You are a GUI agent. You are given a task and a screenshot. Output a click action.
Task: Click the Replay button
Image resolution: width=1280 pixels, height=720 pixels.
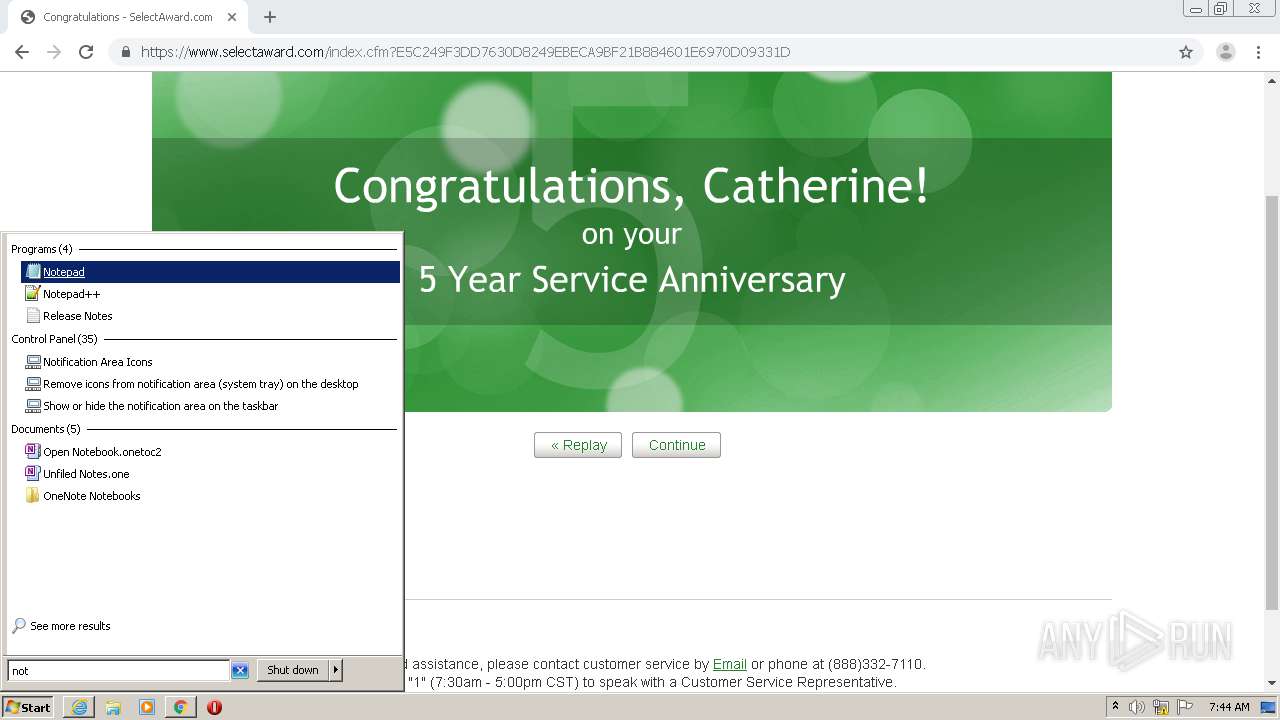click(578, 445)
